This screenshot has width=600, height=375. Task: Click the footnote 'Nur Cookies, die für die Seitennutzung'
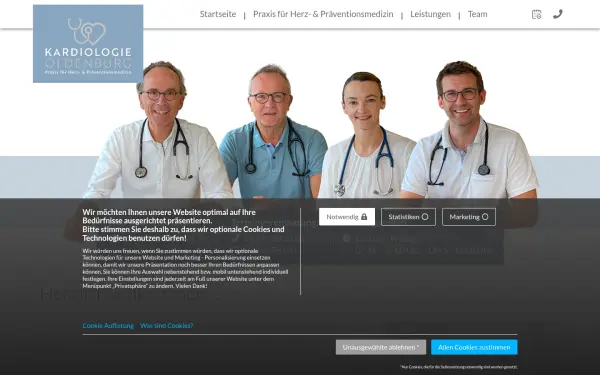(x=459, y=367)
